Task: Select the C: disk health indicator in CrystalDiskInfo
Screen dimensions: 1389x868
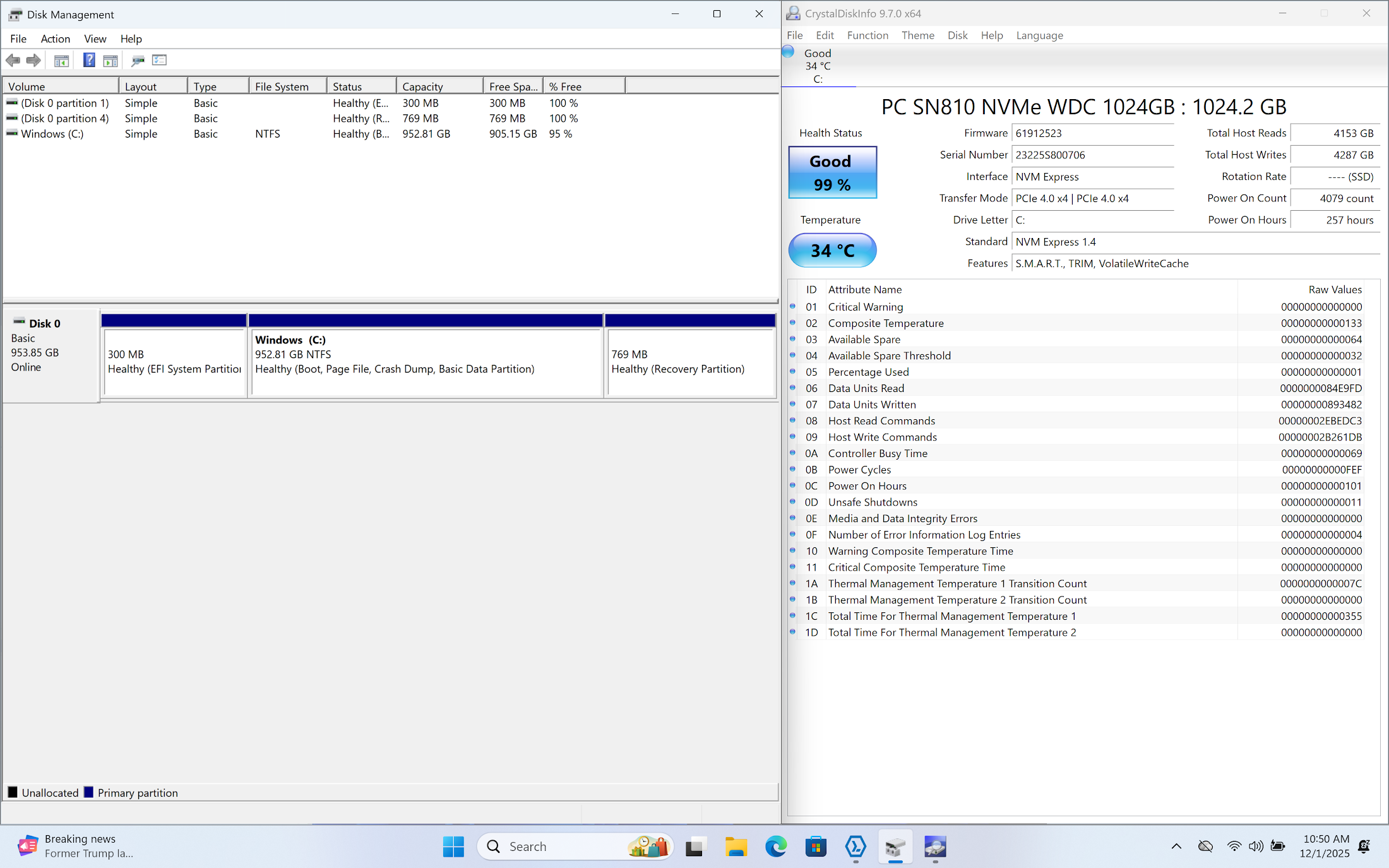Action: (x=817, y=65)
